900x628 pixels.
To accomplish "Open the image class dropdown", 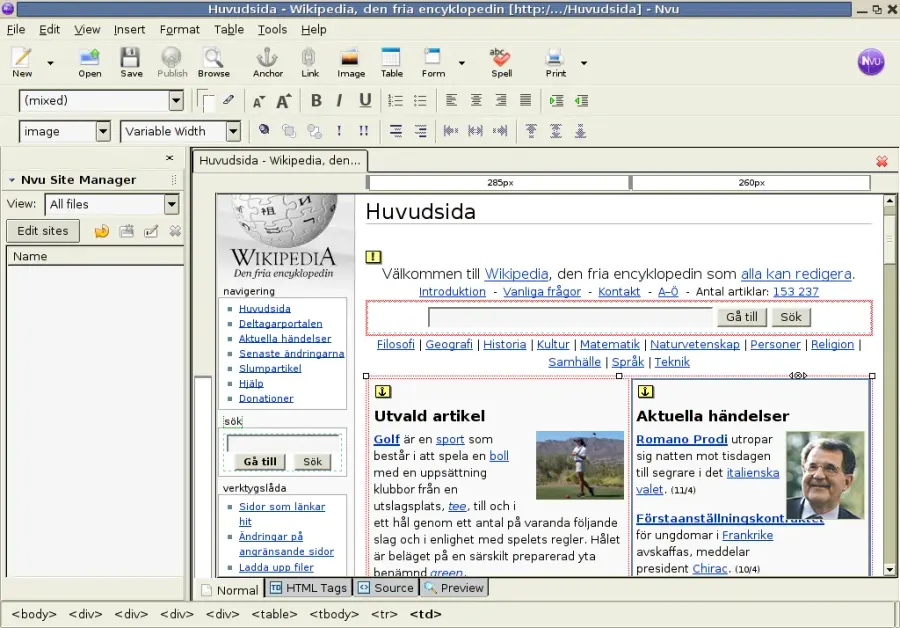I will pos(103,131).
